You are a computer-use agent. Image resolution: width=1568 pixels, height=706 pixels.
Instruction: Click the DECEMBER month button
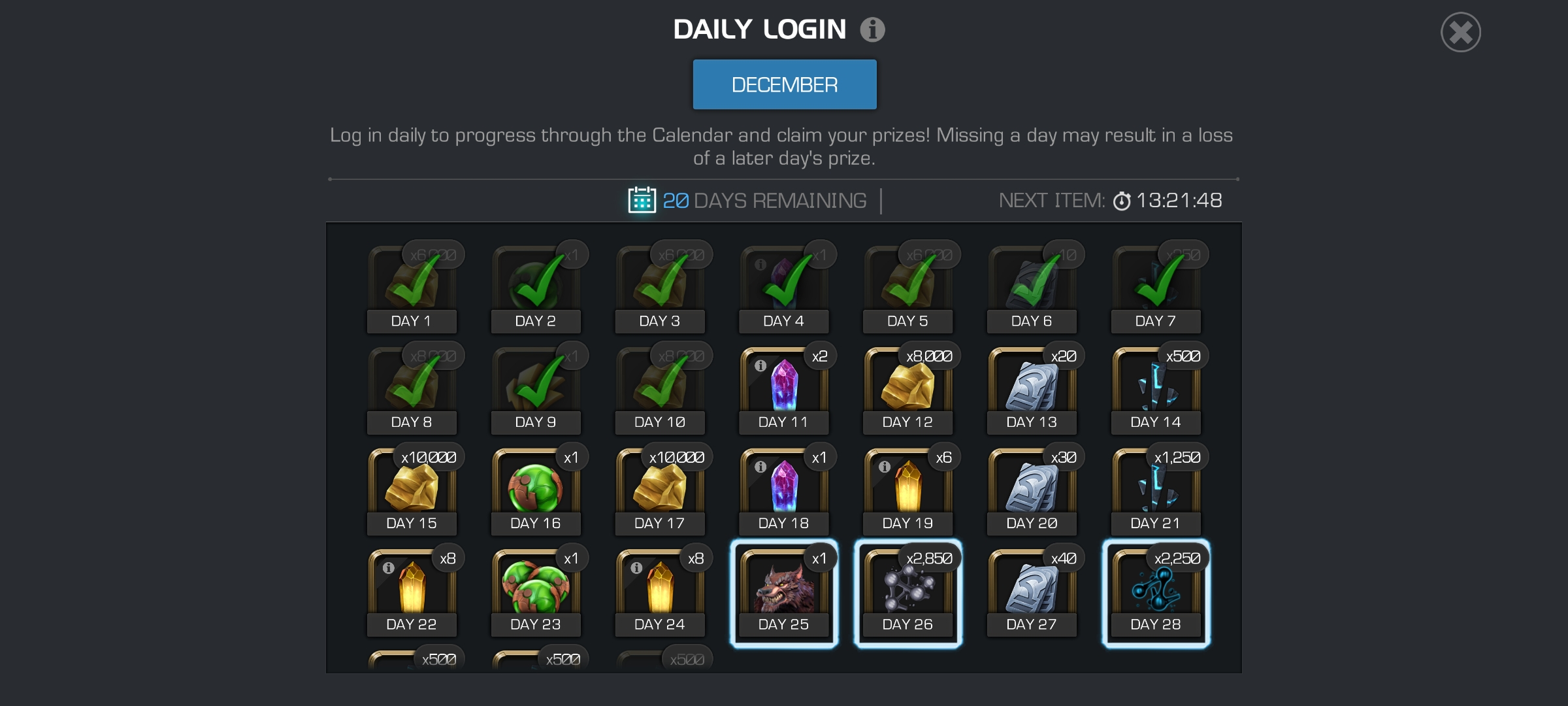point(785,84)
